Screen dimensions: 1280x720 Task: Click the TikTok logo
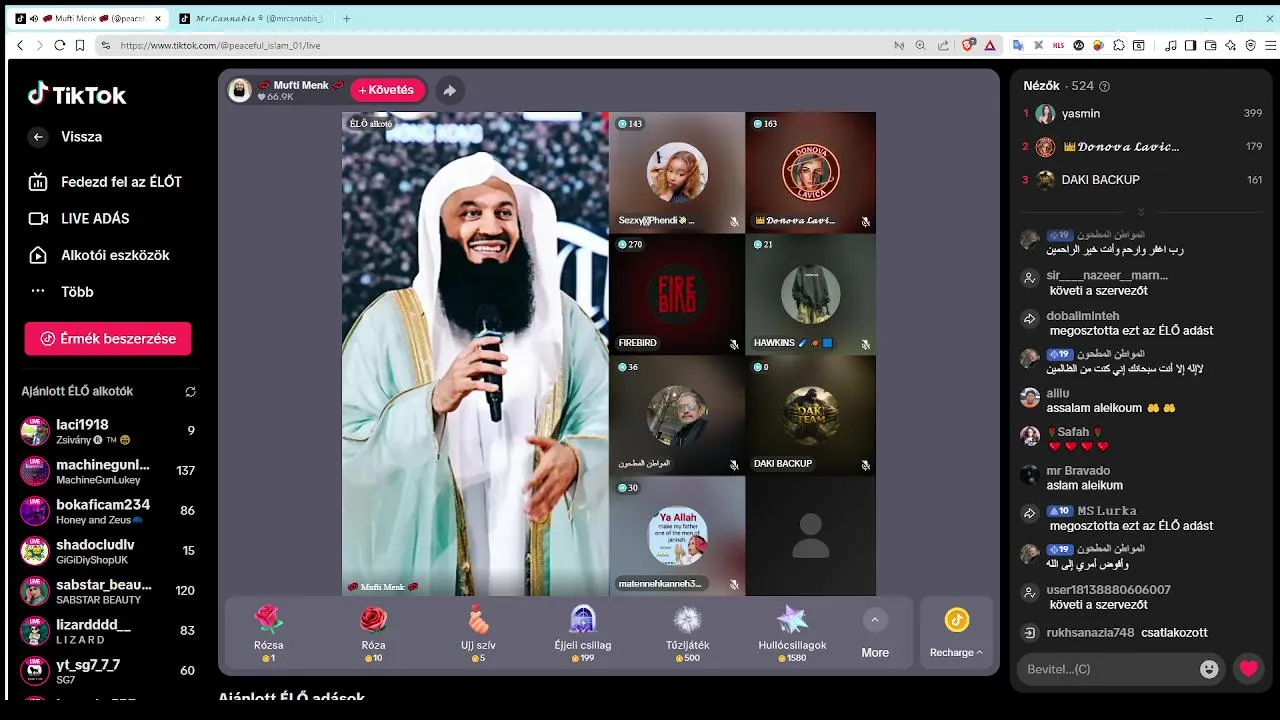click(77, 95)
